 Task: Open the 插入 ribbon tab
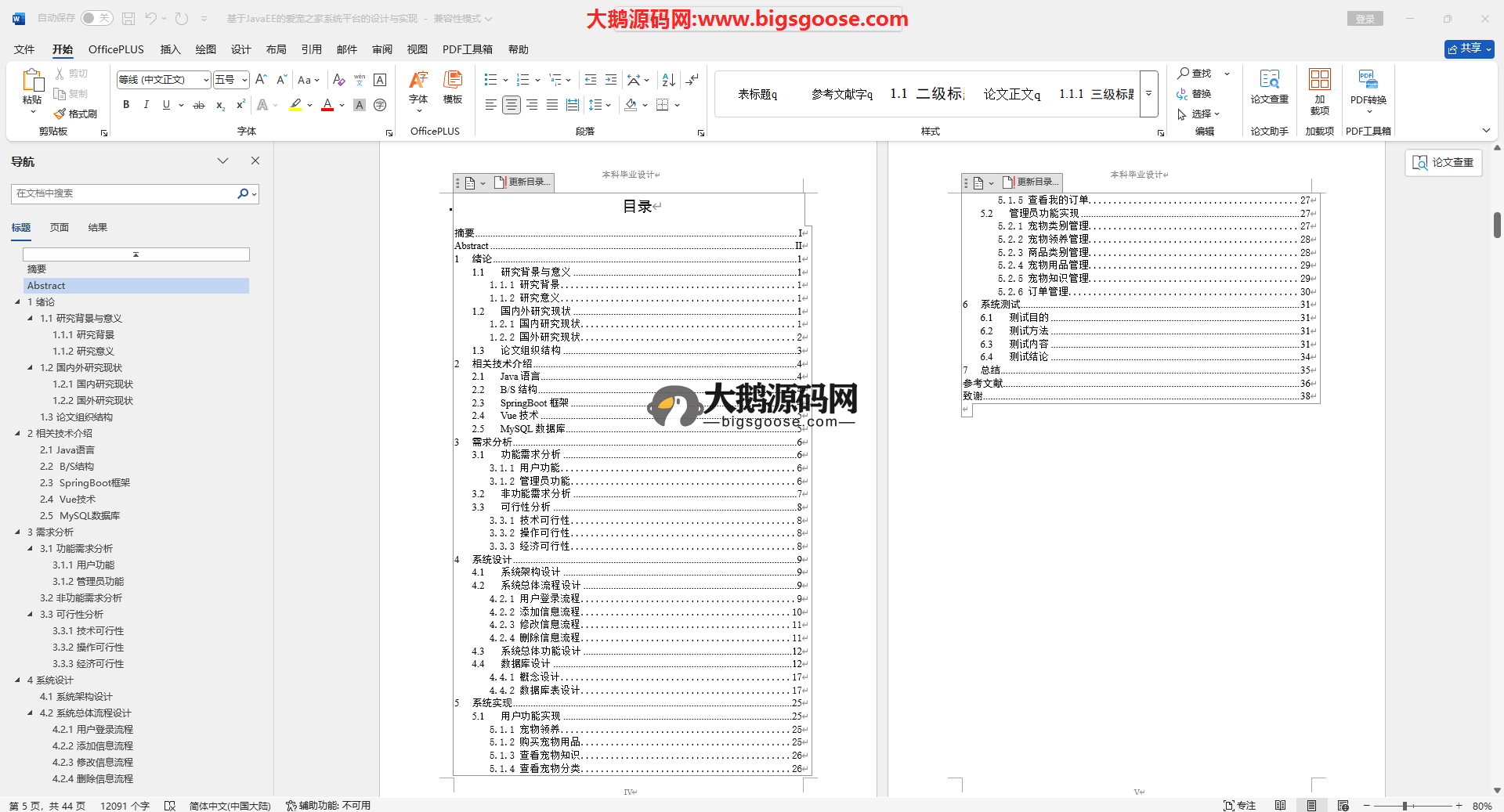pyautogui.click(x=170, y=49)
